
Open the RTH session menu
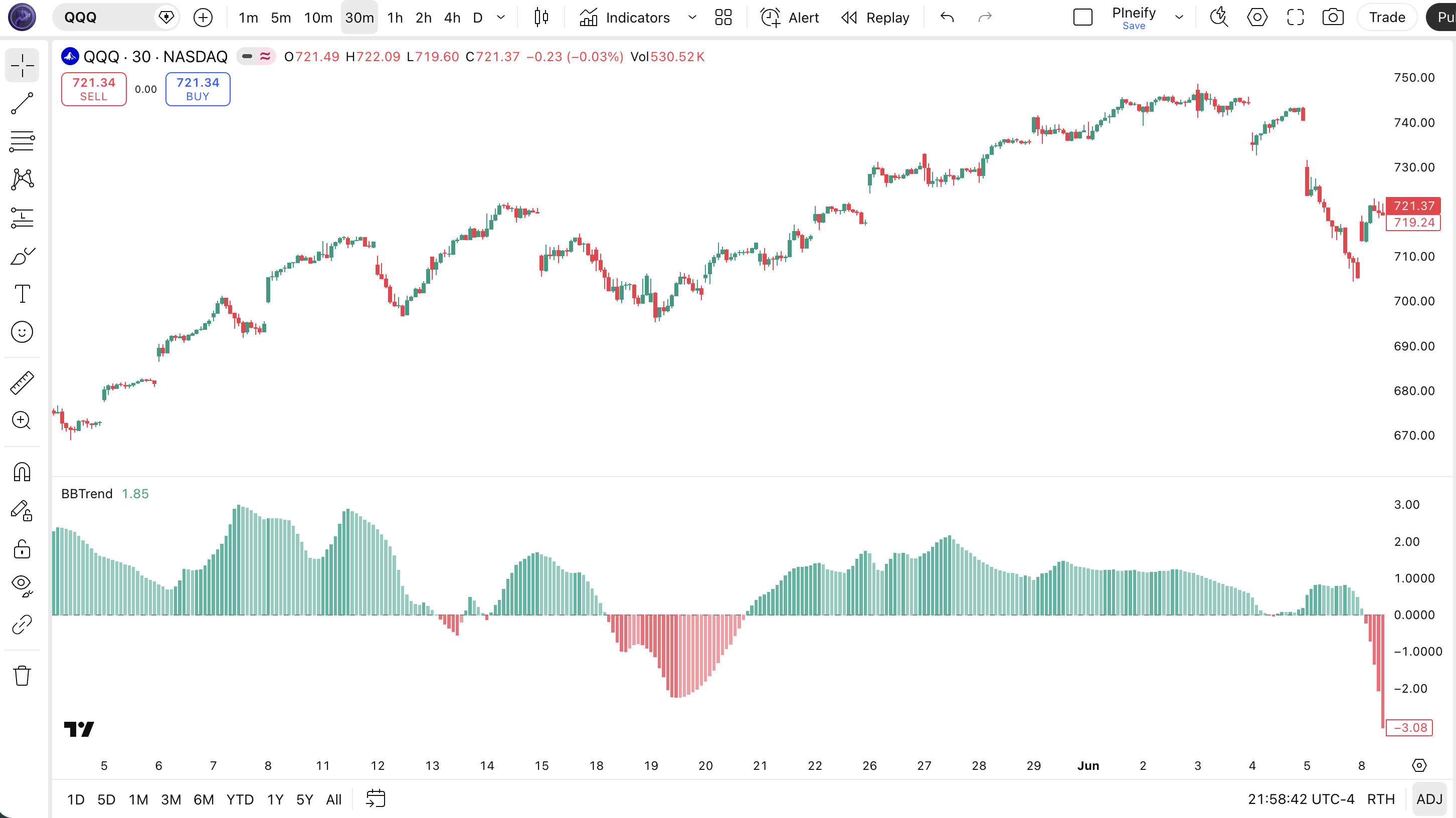click(1381, 799)
